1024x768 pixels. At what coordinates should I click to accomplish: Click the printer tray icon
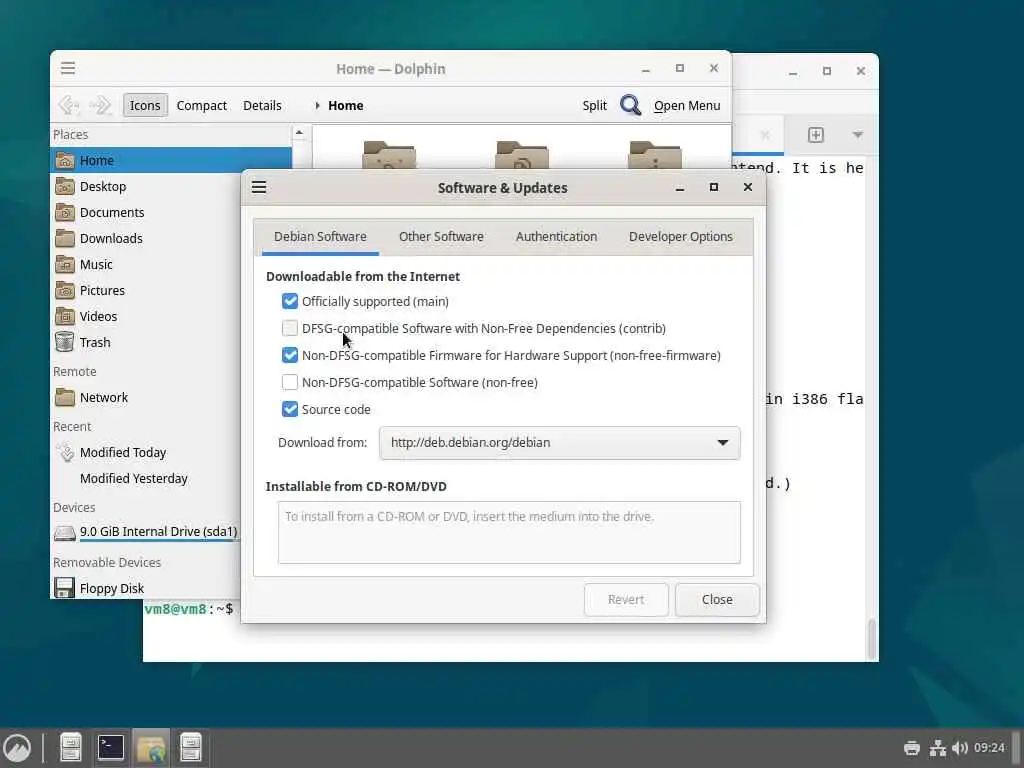(x=912, y=748)
